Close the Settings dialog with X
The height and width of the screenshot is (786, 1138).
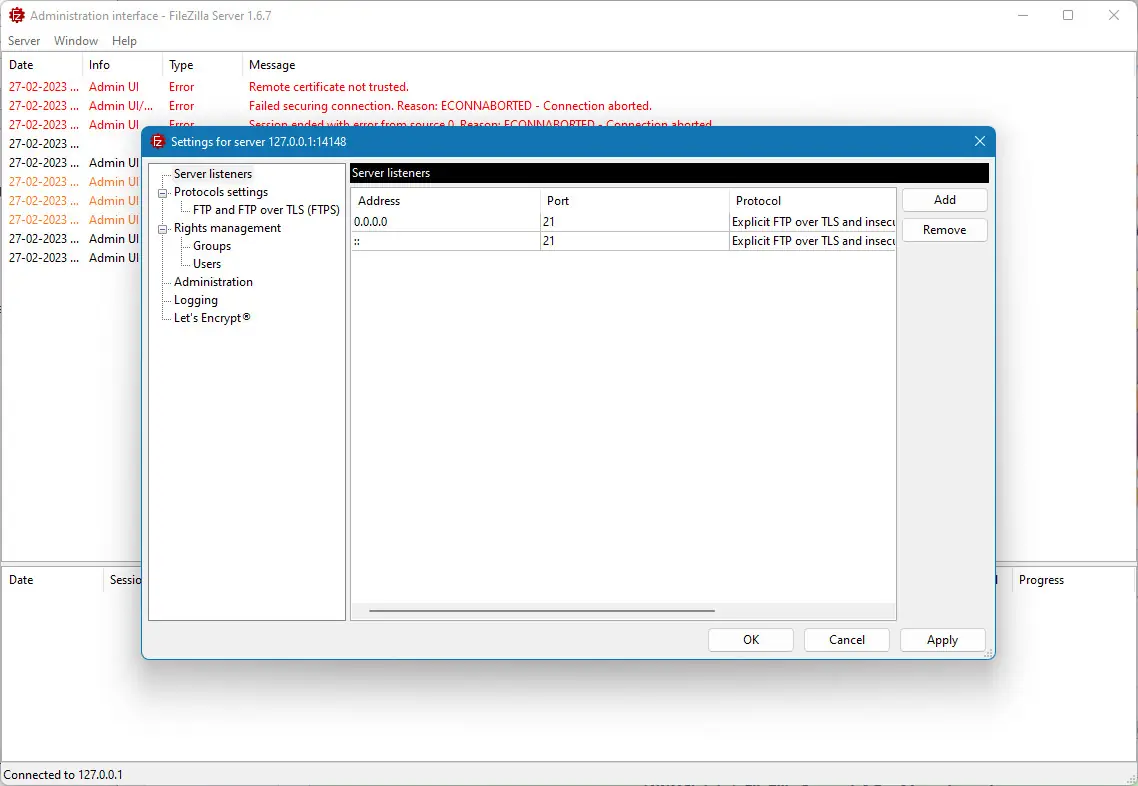tap(979, 141)
